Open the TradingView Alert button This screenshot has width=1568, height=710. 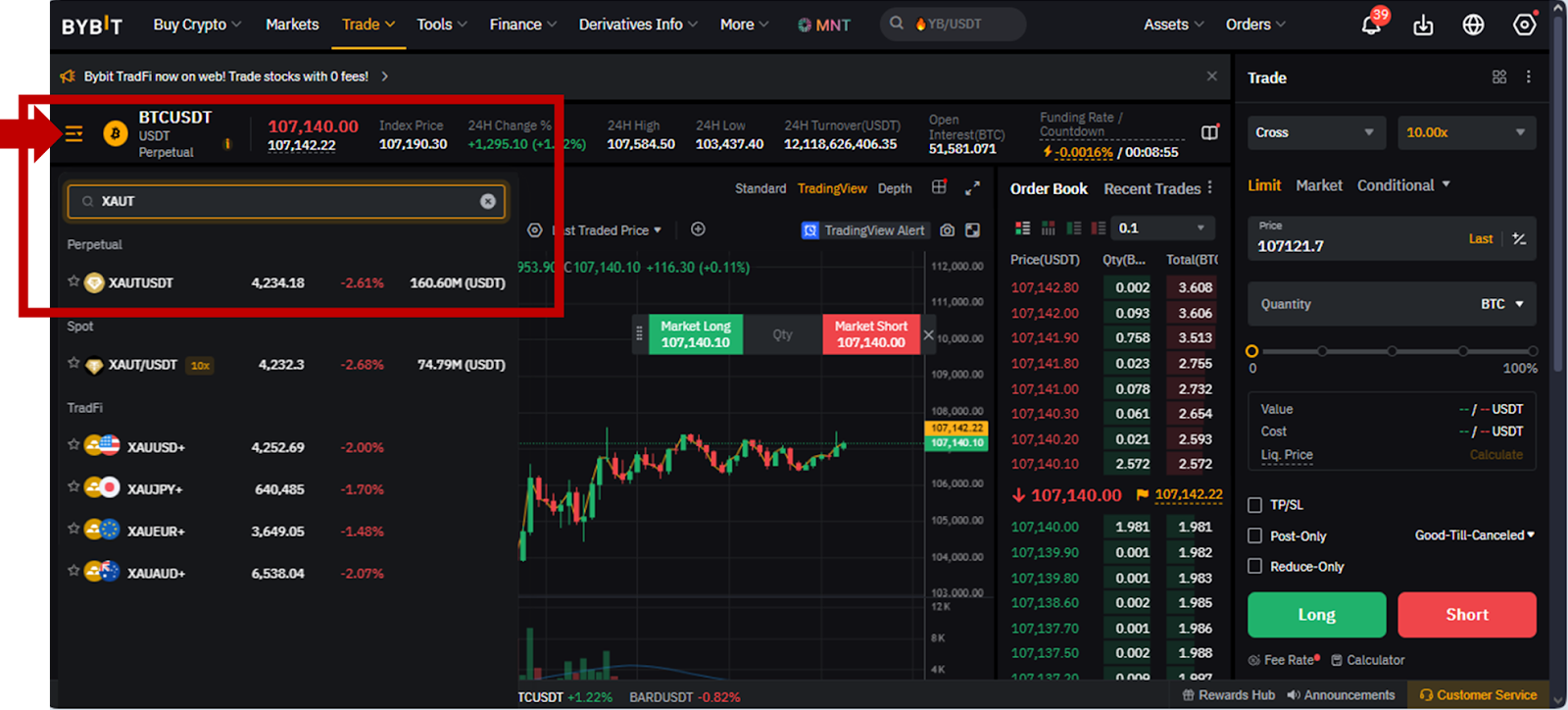tap(863, 230)
